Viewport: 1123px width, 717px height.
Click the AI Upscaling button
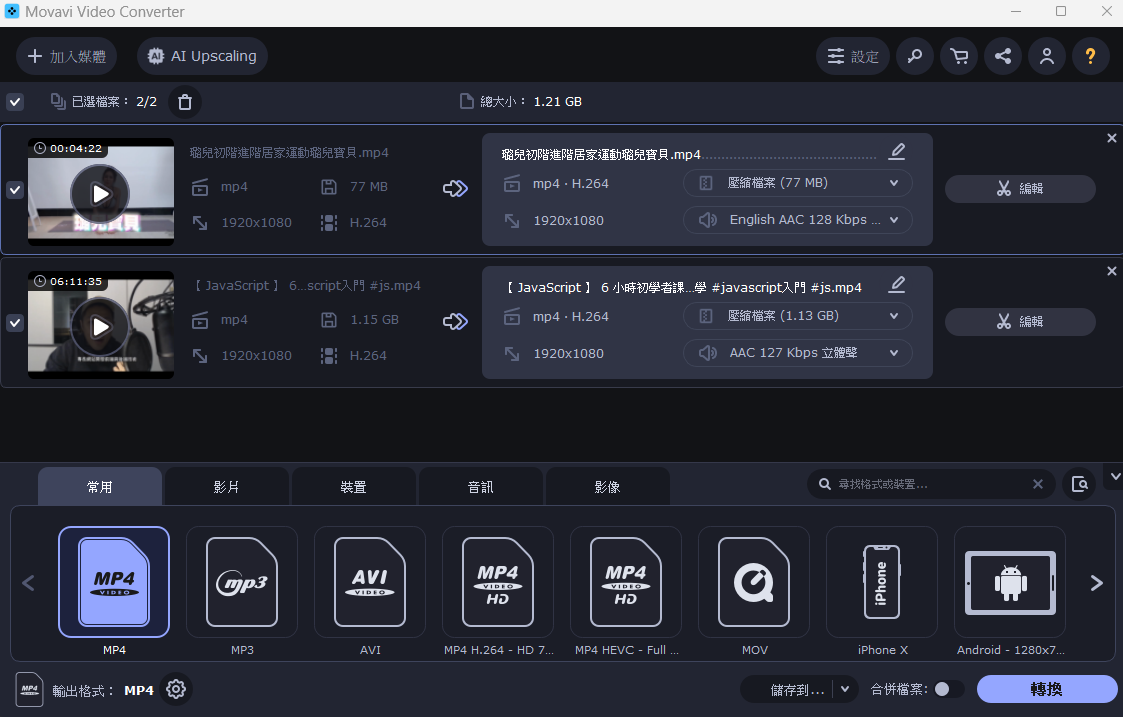click(x=202, y=56)
